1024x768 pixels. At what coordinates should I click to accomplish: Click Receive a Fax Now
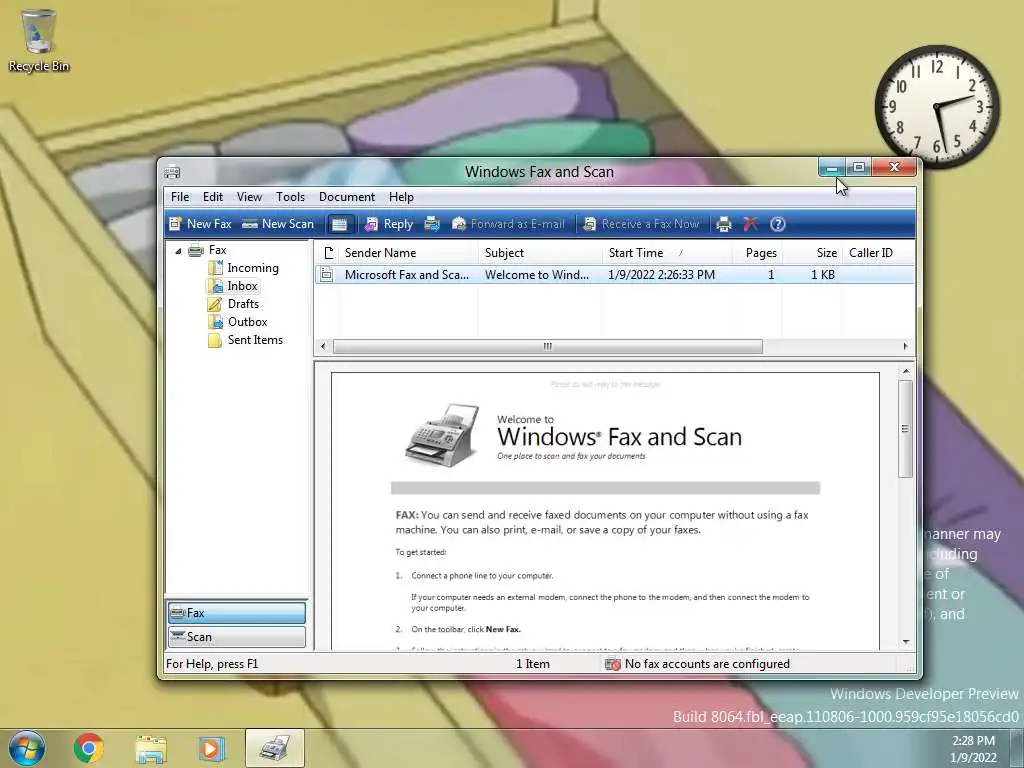click(641, 224)
